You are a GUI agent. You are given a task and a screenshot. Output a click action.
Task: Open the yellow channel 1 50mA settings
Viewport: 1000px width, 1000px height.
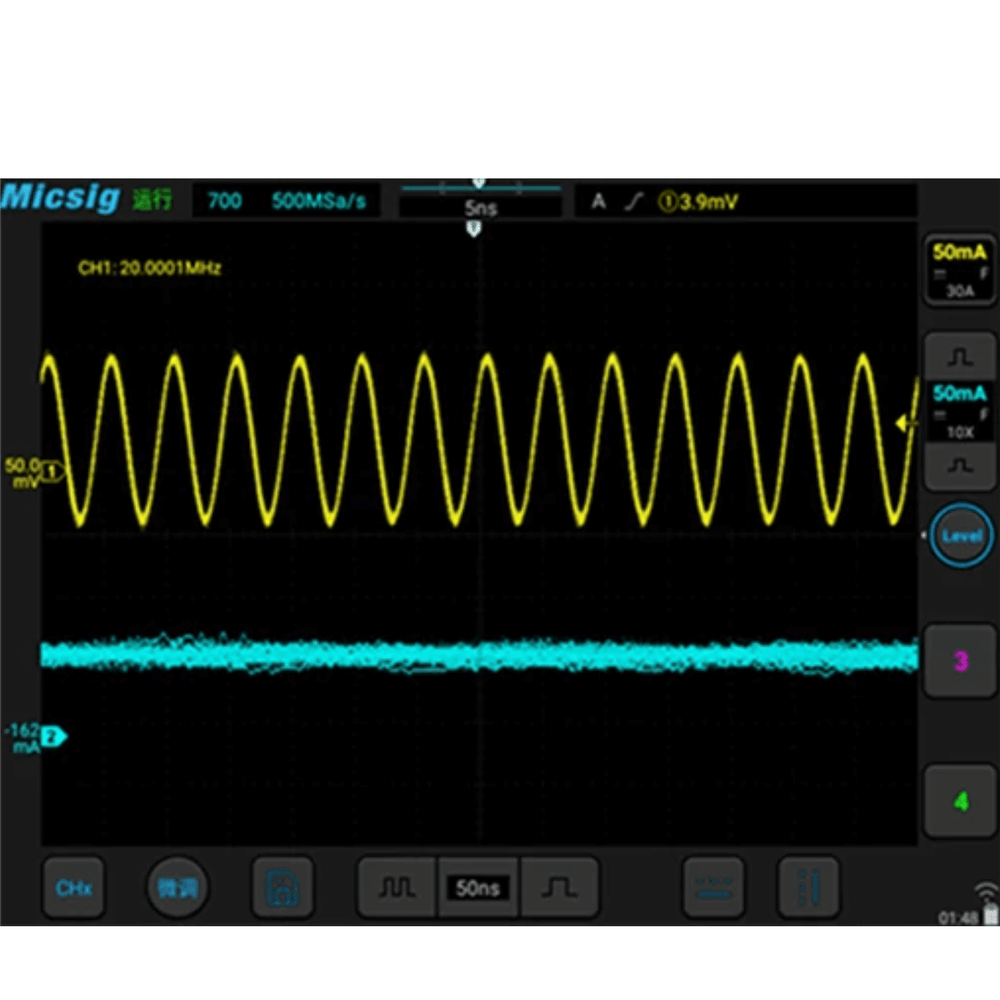pos(959,270)
